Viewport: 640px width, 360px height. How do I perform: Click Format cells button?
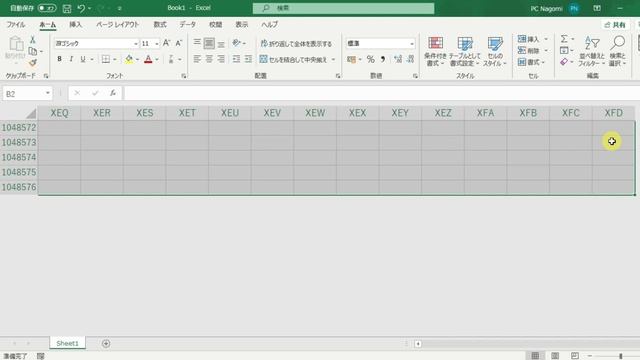[x=531, y=62]
